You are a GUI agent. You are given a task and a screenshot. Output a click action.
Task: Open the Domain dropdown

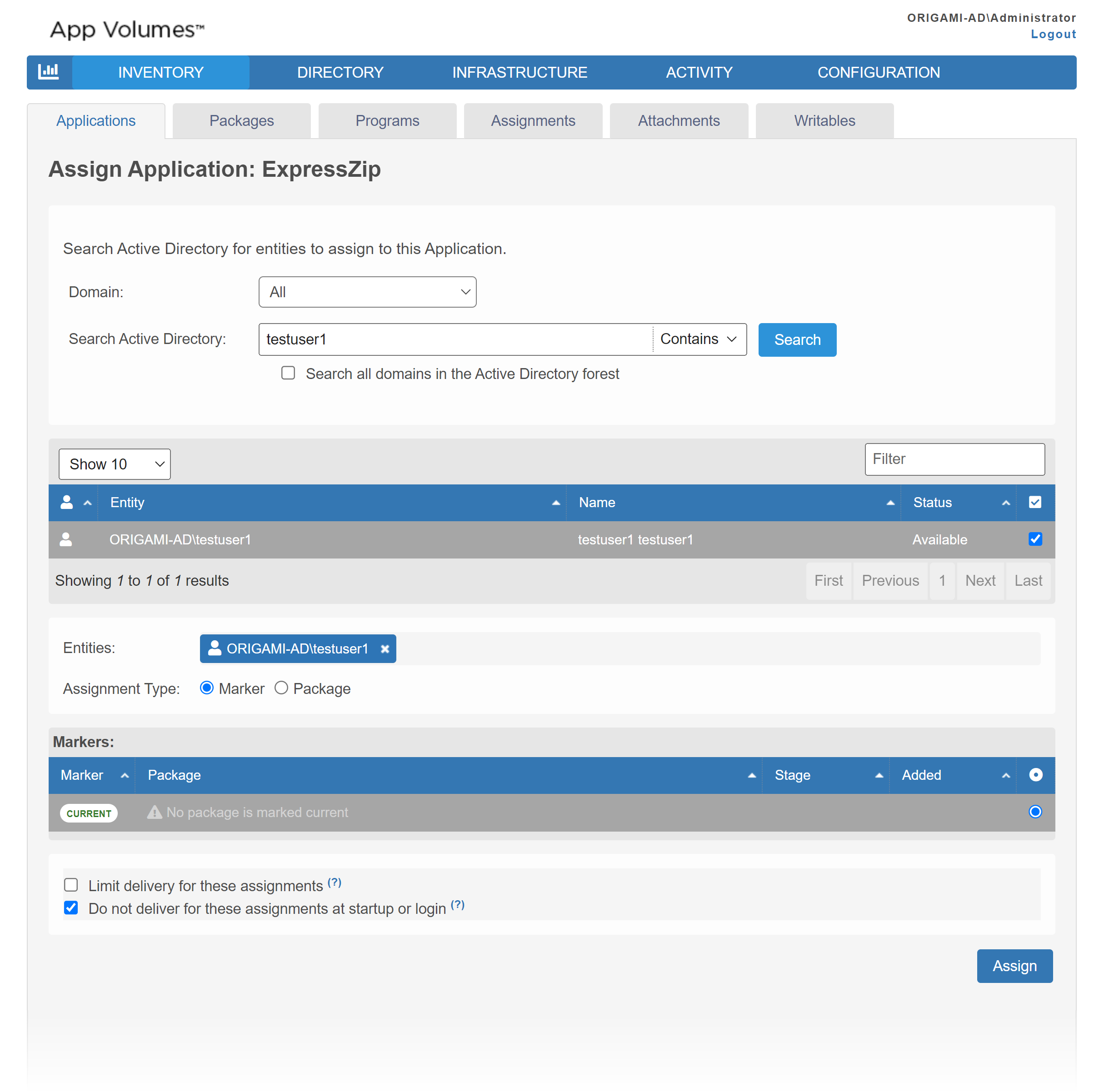click(x=367, y=292)
